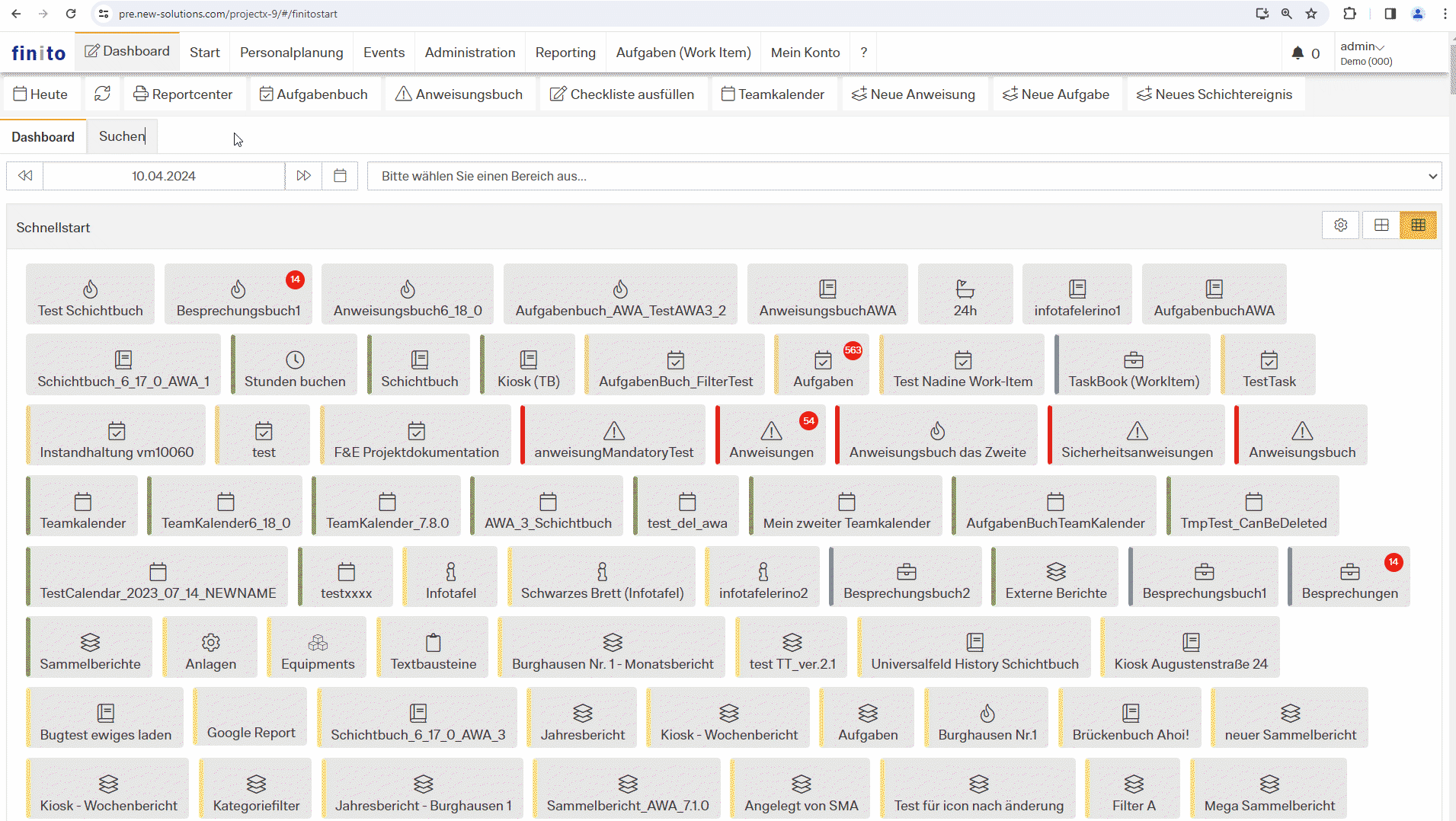Open the Sicherheitsanweisungen warning tile
The height and width of the screenshot is (821, 1456).
1136,436
